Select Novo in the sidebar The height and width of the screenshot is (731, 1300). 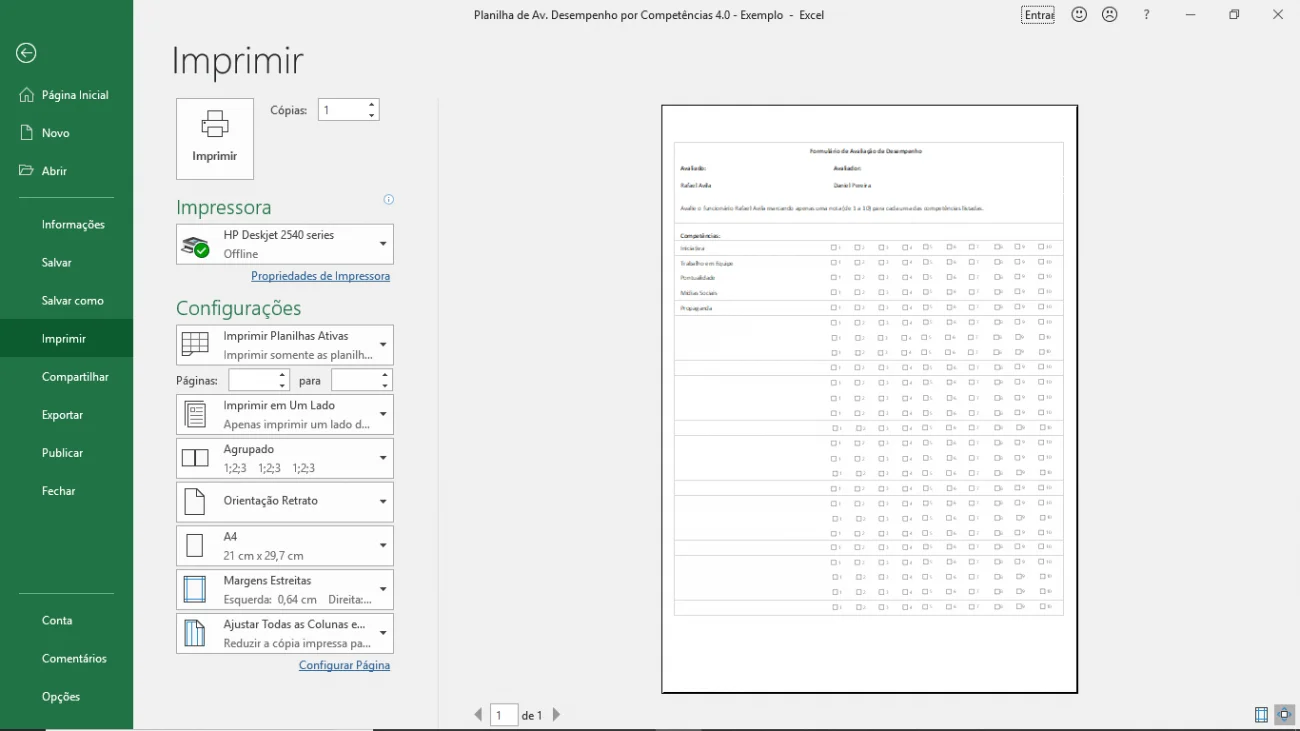pos(66,133)
